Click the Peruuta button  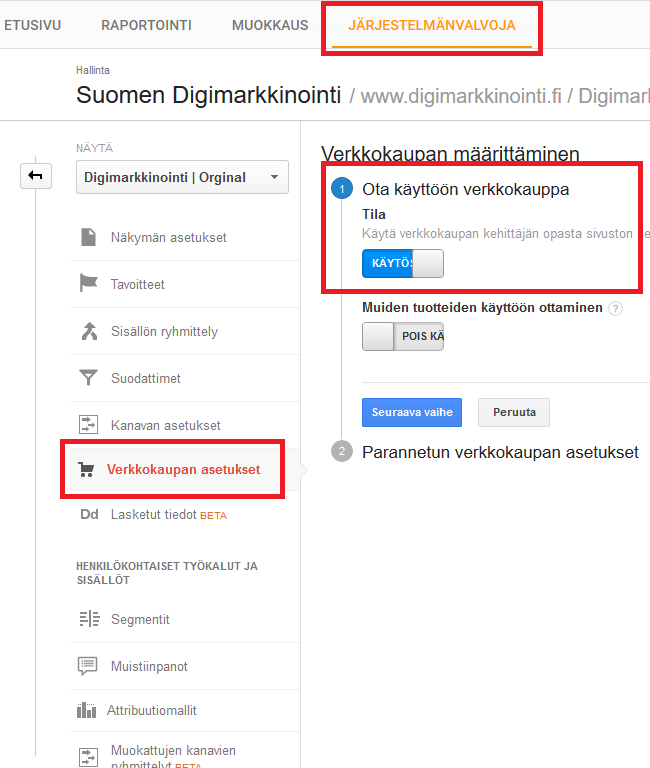514,412
